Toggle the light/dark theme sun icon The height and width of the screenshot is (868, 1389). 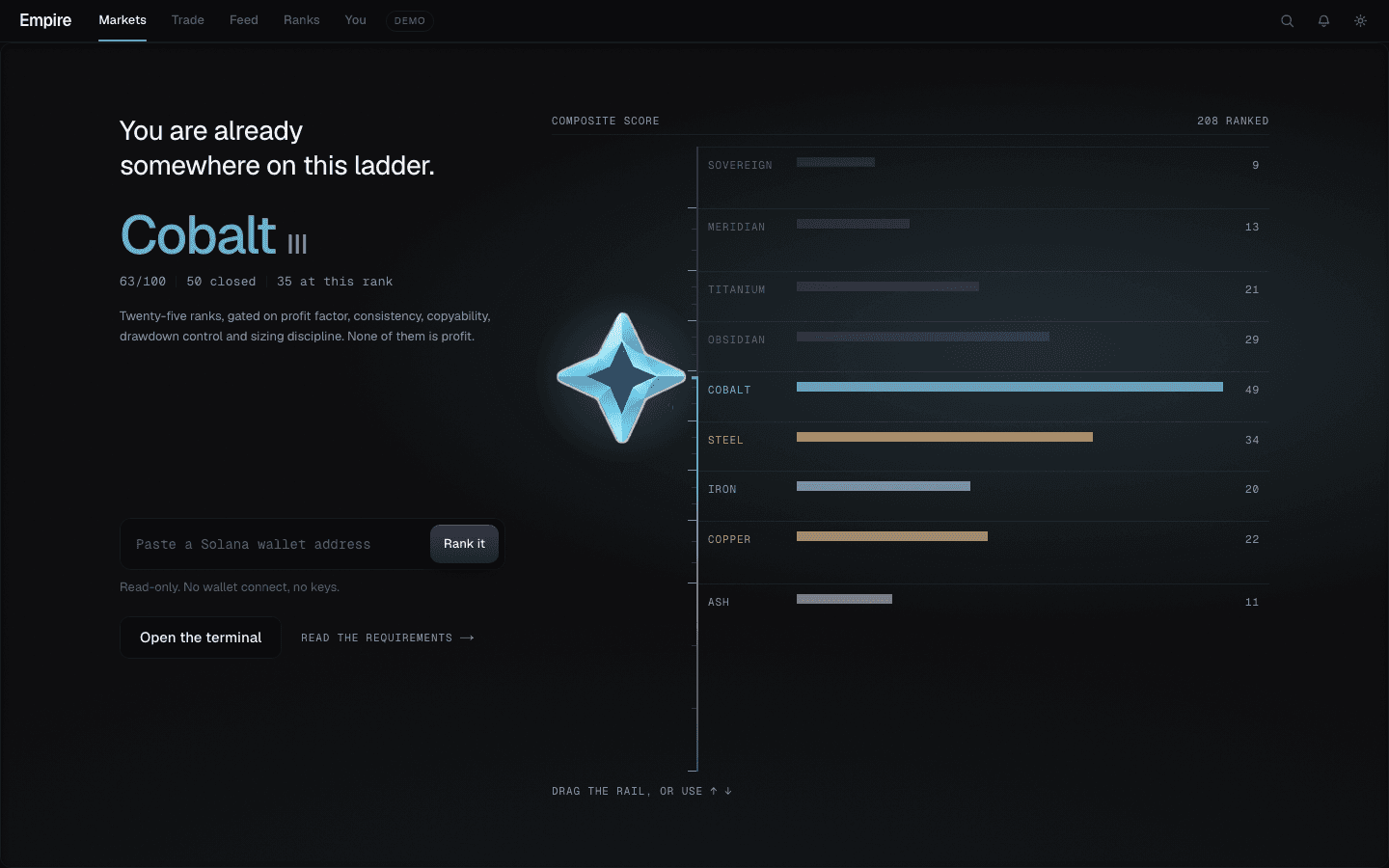pos(1360,20)
